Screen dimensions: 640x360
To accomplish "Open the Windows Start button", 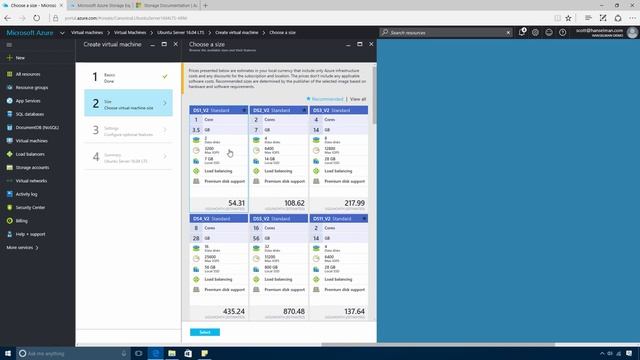I will [x=7, y=353].
